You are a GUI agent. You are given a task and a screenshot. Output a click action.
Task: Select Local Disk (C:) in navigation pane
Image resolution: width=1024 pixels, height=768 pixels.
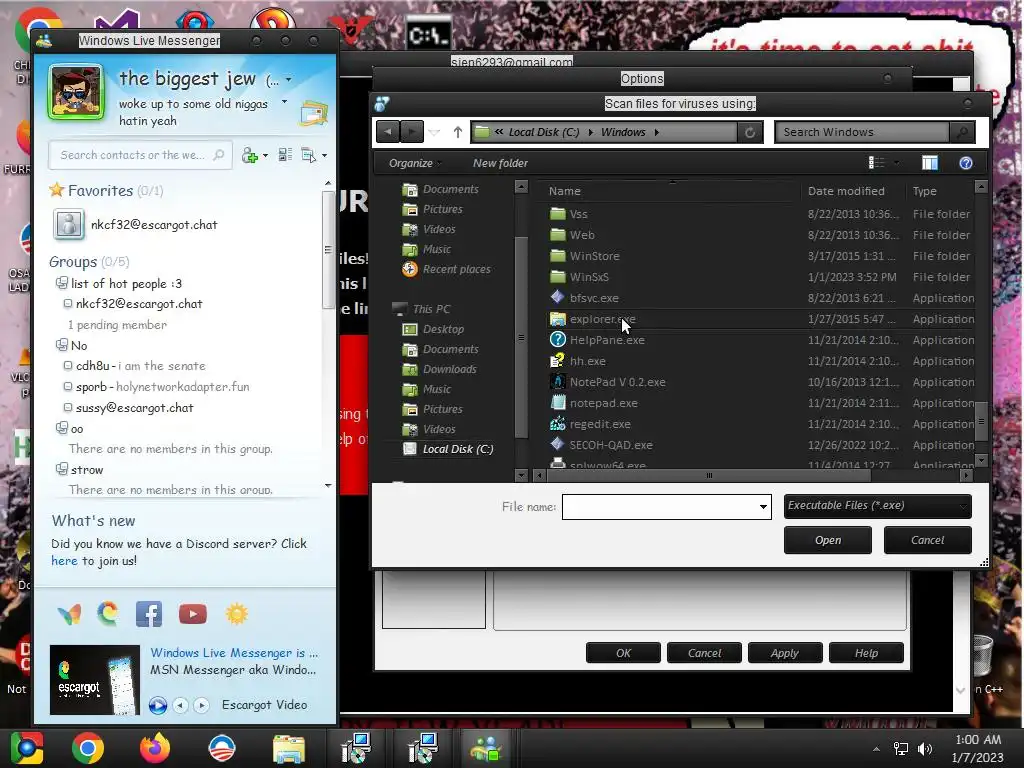pyautogui.click(x=448, y=449)
